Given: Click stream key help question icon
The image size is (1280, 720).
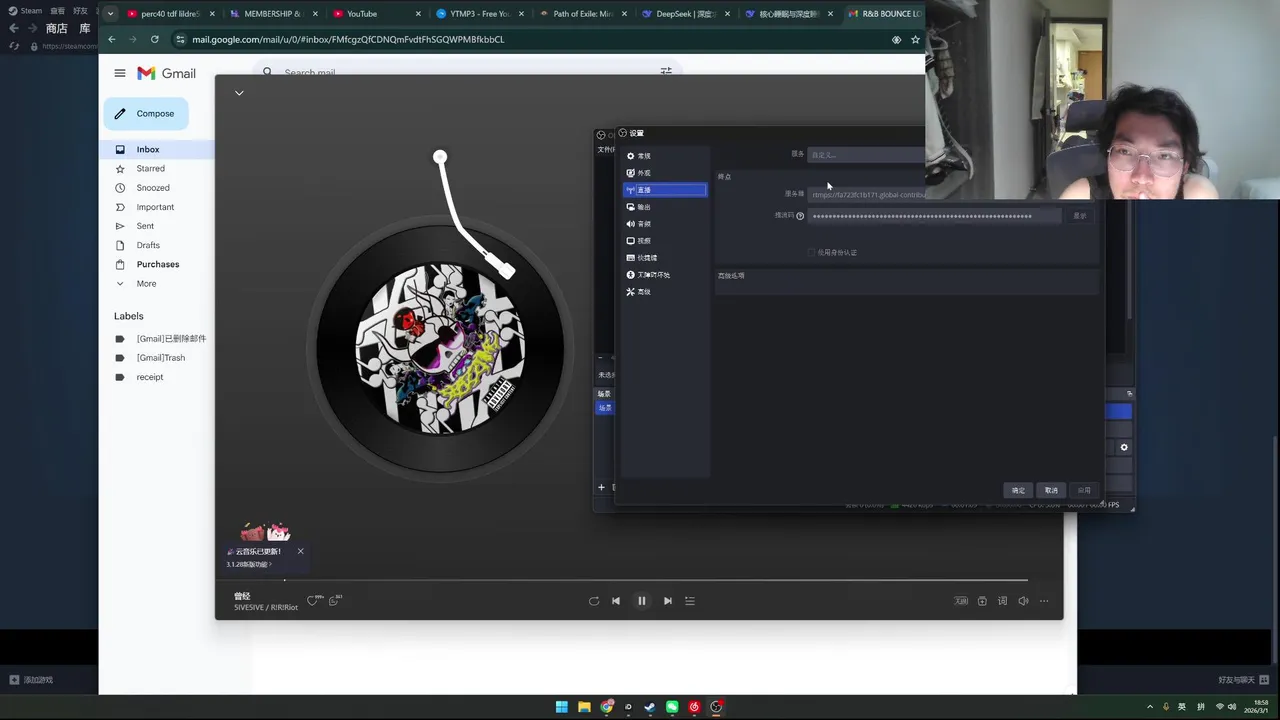Looking at the screenshot, I should (x=800, y=216).
